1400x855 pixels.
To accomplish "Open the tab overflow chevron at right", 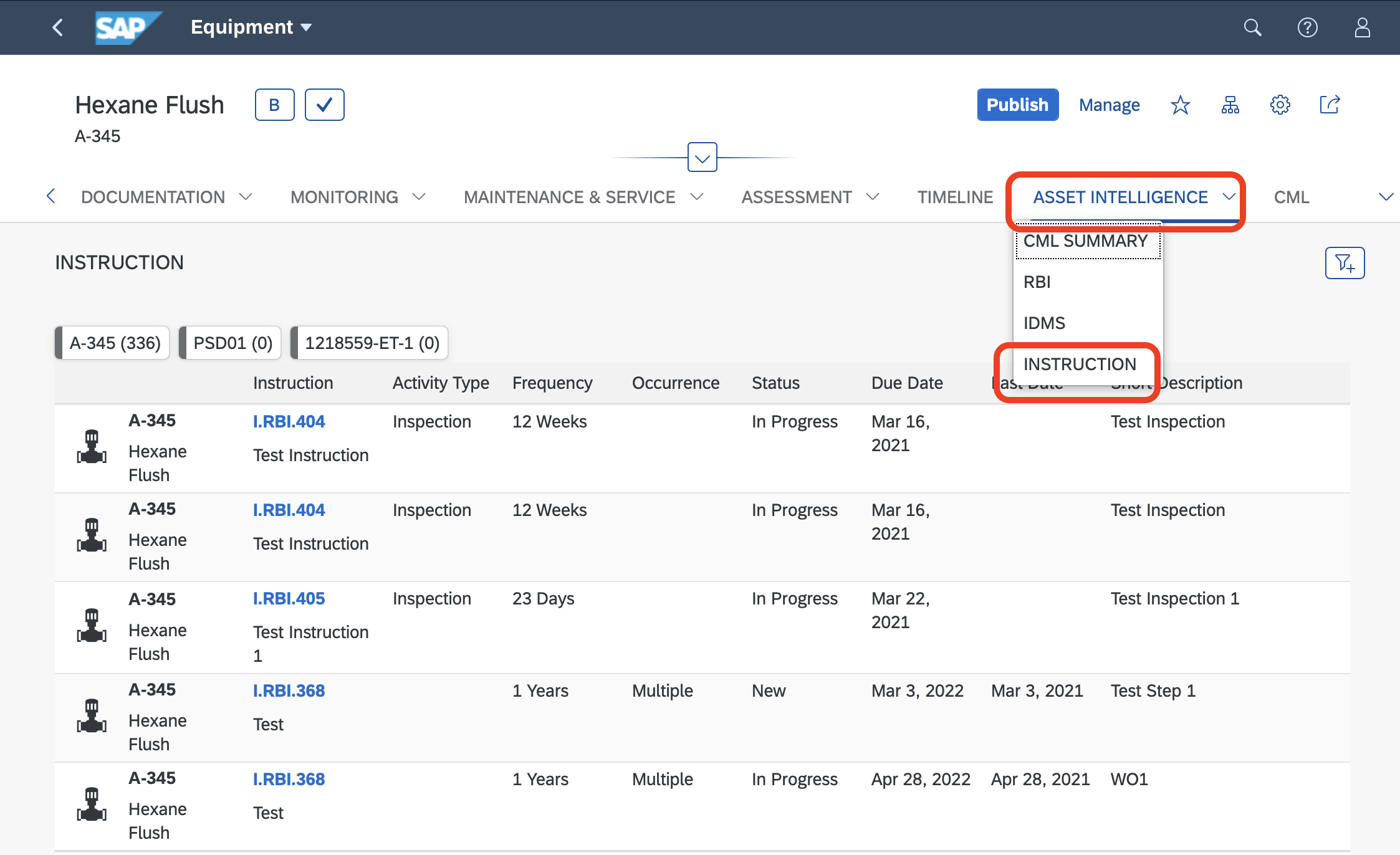I will pos(1385,197).
